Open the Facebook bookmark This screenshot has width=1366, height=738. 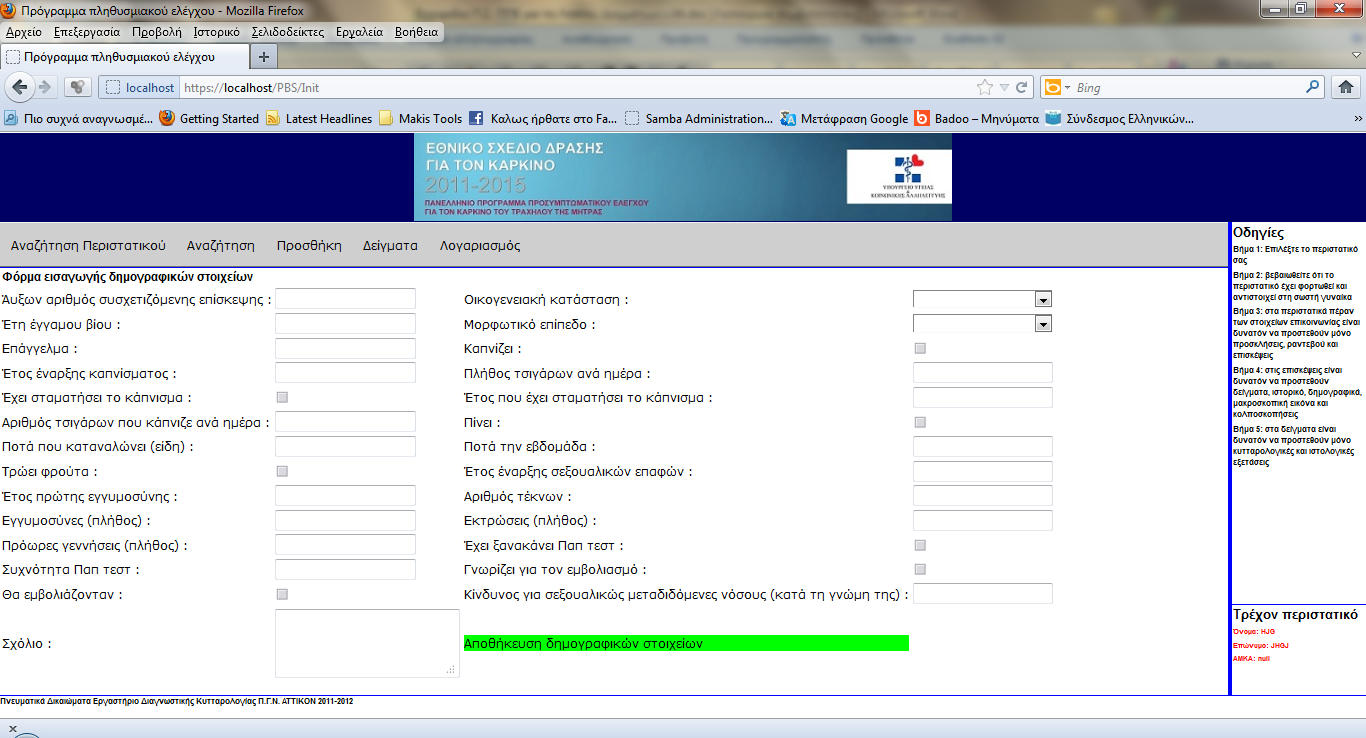(x=543, y=118)
